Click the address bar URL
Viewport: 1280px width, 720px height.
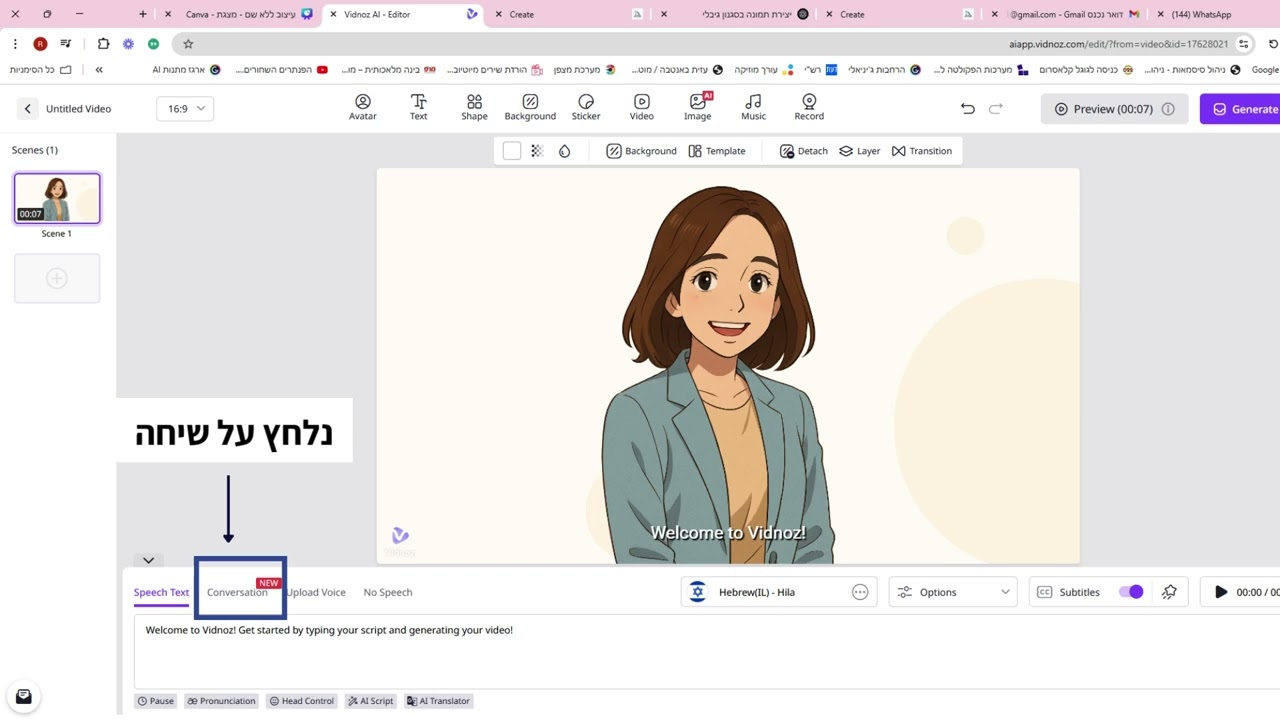pyautogui.click(x=1118, y=44)
